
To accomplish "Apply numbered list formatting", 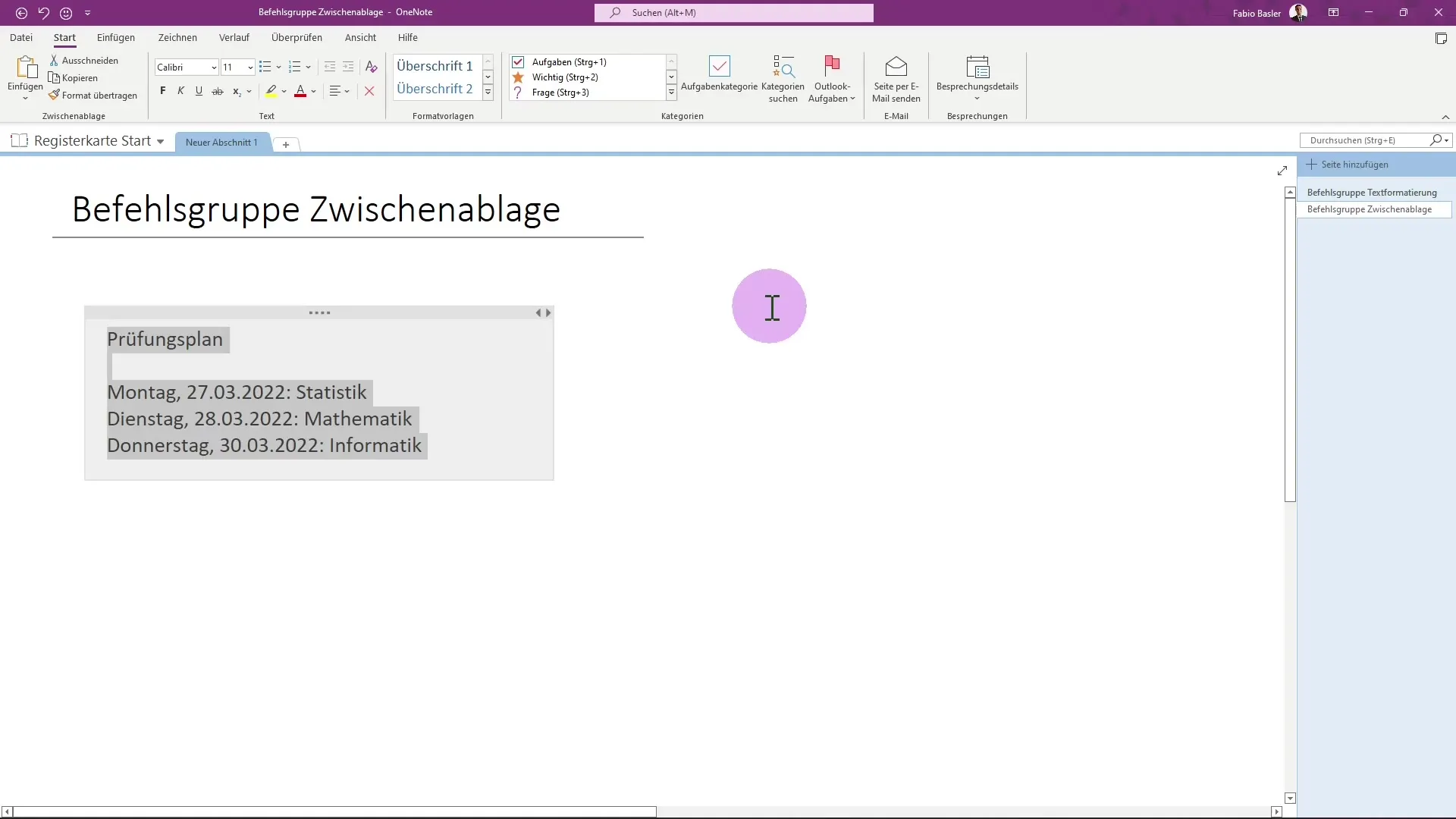I will [295, 67].
